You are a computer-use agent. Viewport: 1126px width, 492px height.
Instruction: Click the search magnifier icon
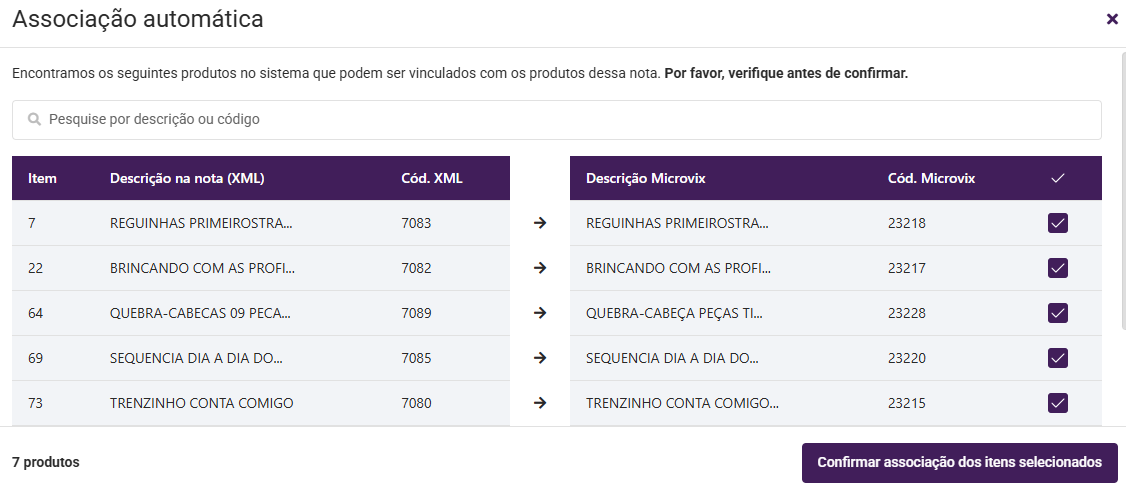[x=34, y=119]
